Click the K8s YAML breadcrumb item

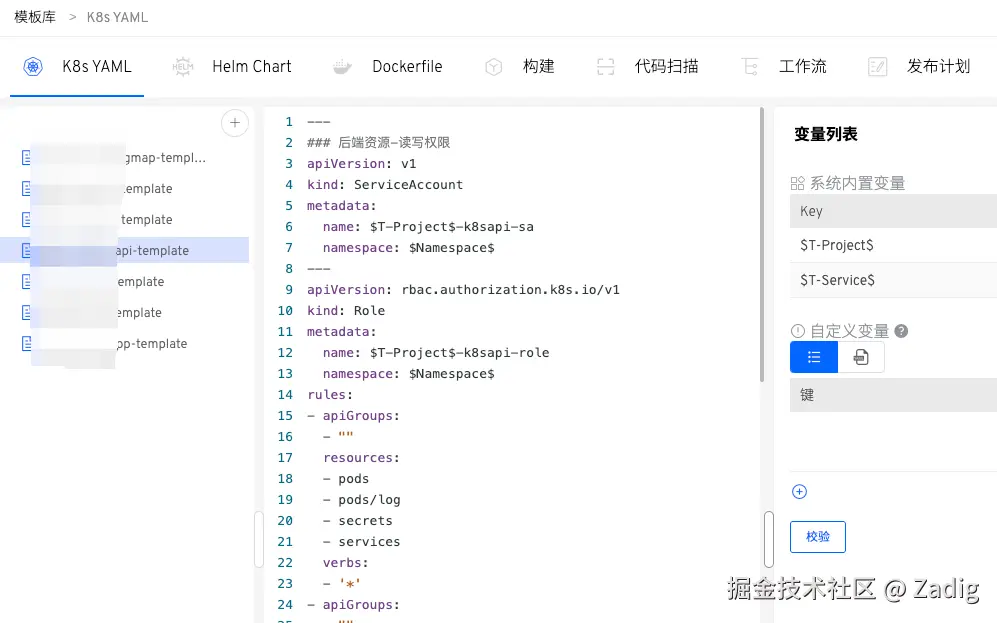(x=117, y=17)
